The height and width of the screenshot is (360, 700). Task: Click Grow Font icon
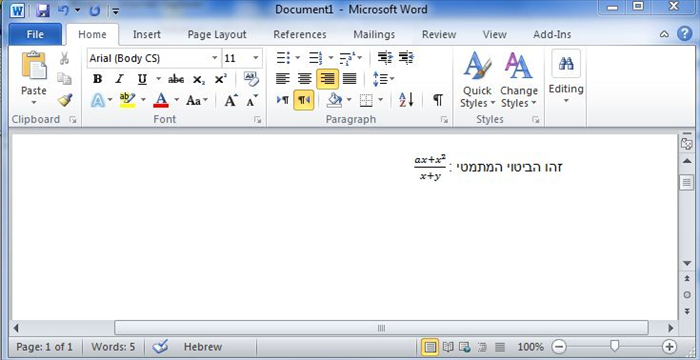[x=231, y=100]
